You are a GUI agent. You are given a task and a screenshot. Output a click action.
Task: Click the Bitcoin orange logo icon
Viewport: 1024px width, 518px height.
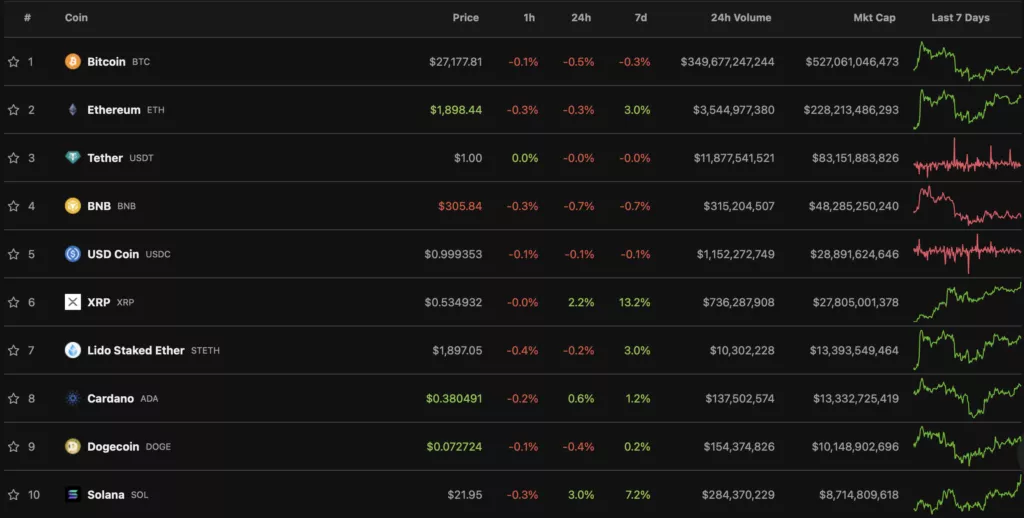(72, 61)
